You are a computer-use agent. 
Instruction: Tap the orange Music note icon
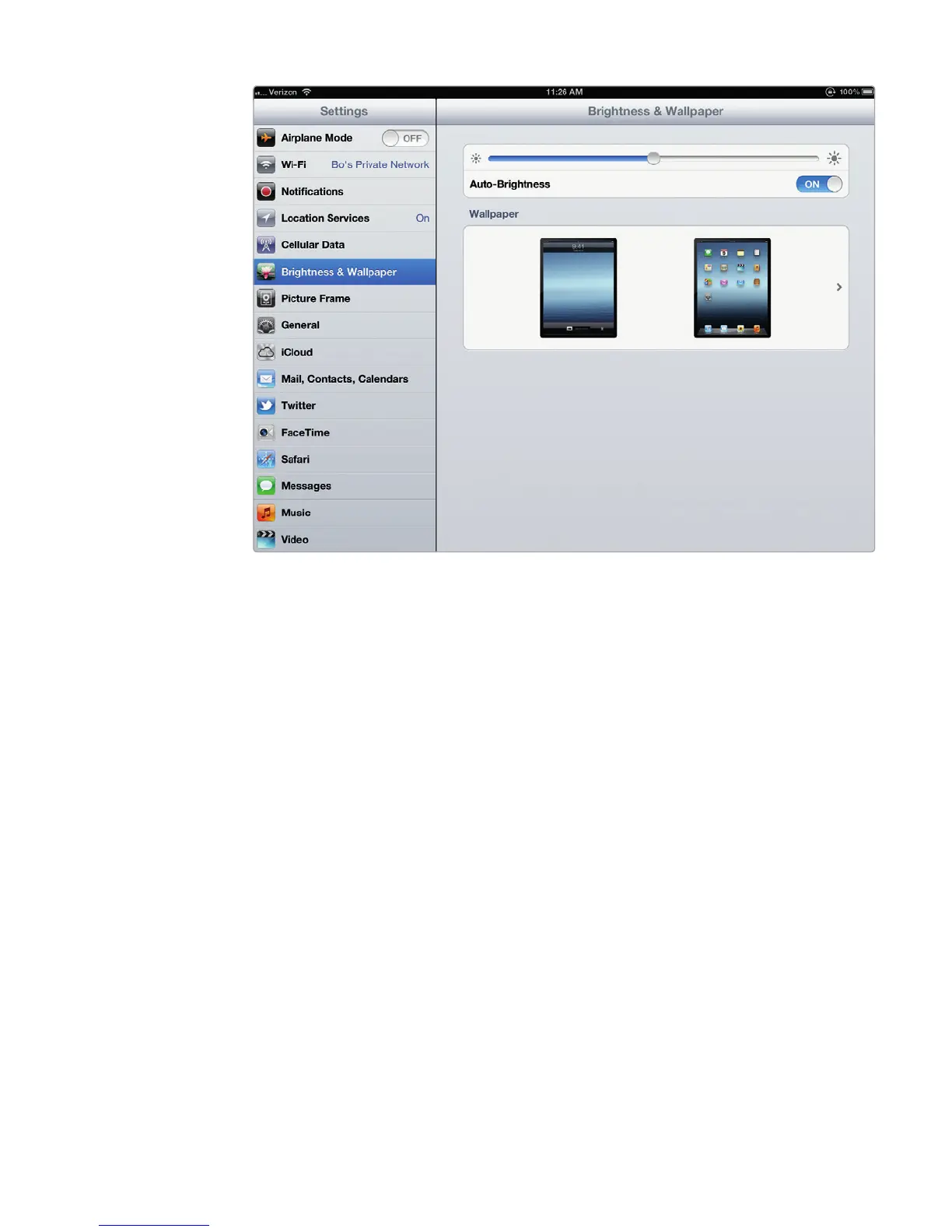point(266,513)
